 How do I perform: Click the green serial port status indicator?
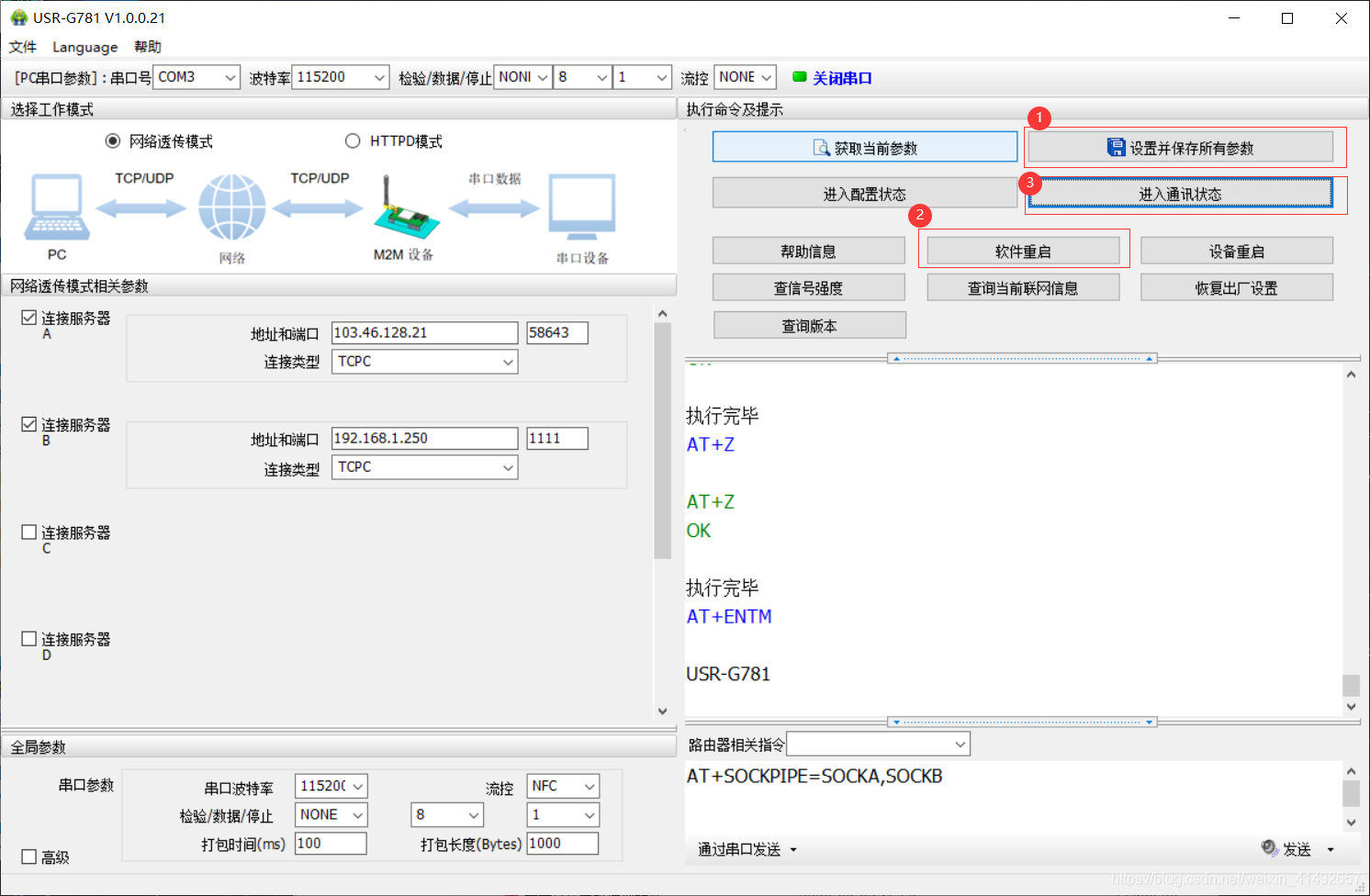[799, 77]
